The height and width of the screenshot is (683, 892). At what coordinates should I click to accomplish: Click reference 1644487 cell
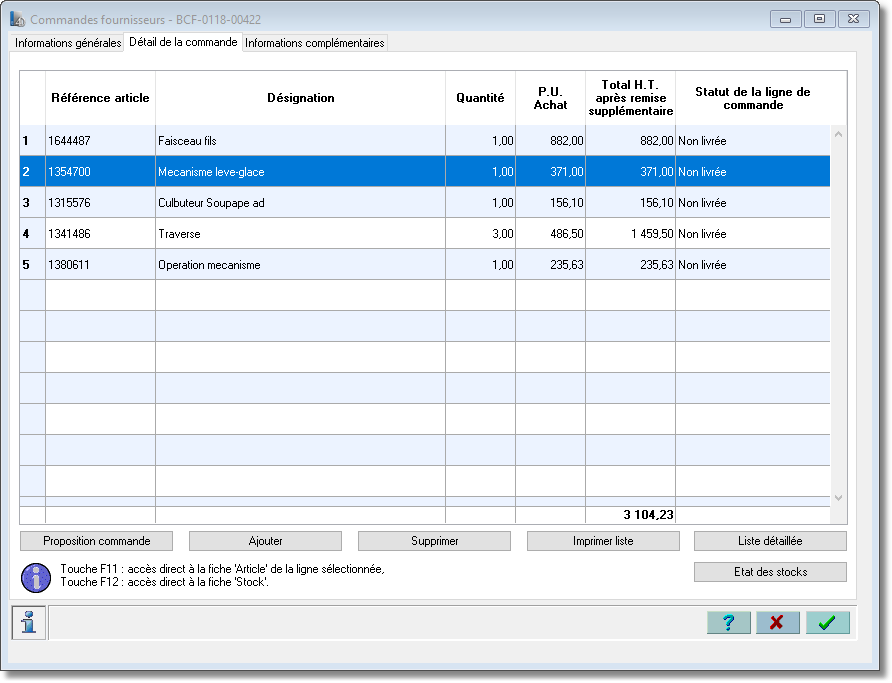[100, 140]
